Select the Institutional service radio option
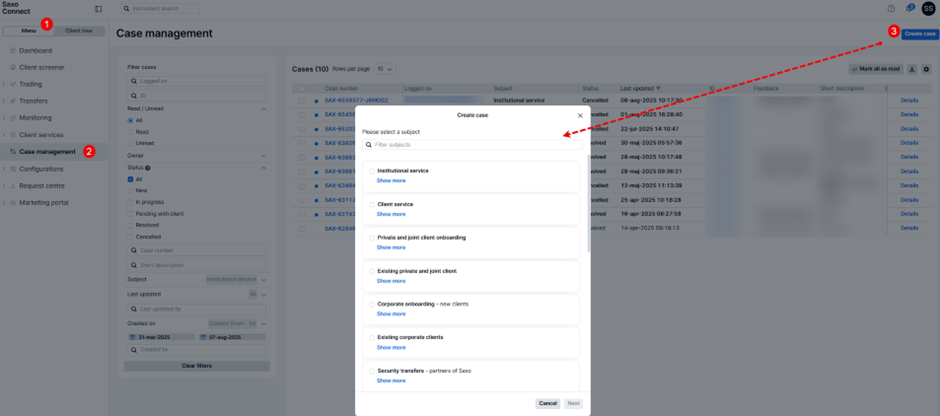This screenshot has height=416, width=940. click(x=372, y=171)
